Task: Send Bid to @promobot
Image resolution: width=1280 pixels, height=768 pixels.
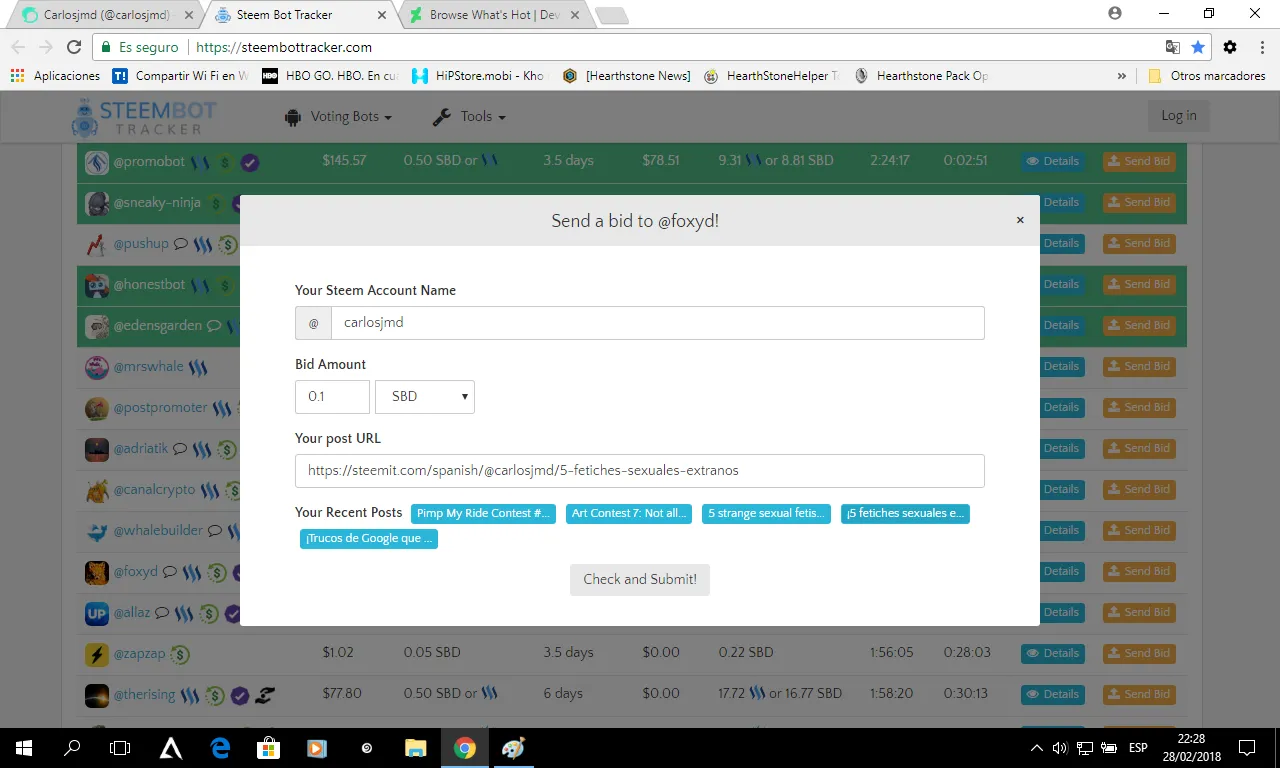Action: coord(1139,161)
